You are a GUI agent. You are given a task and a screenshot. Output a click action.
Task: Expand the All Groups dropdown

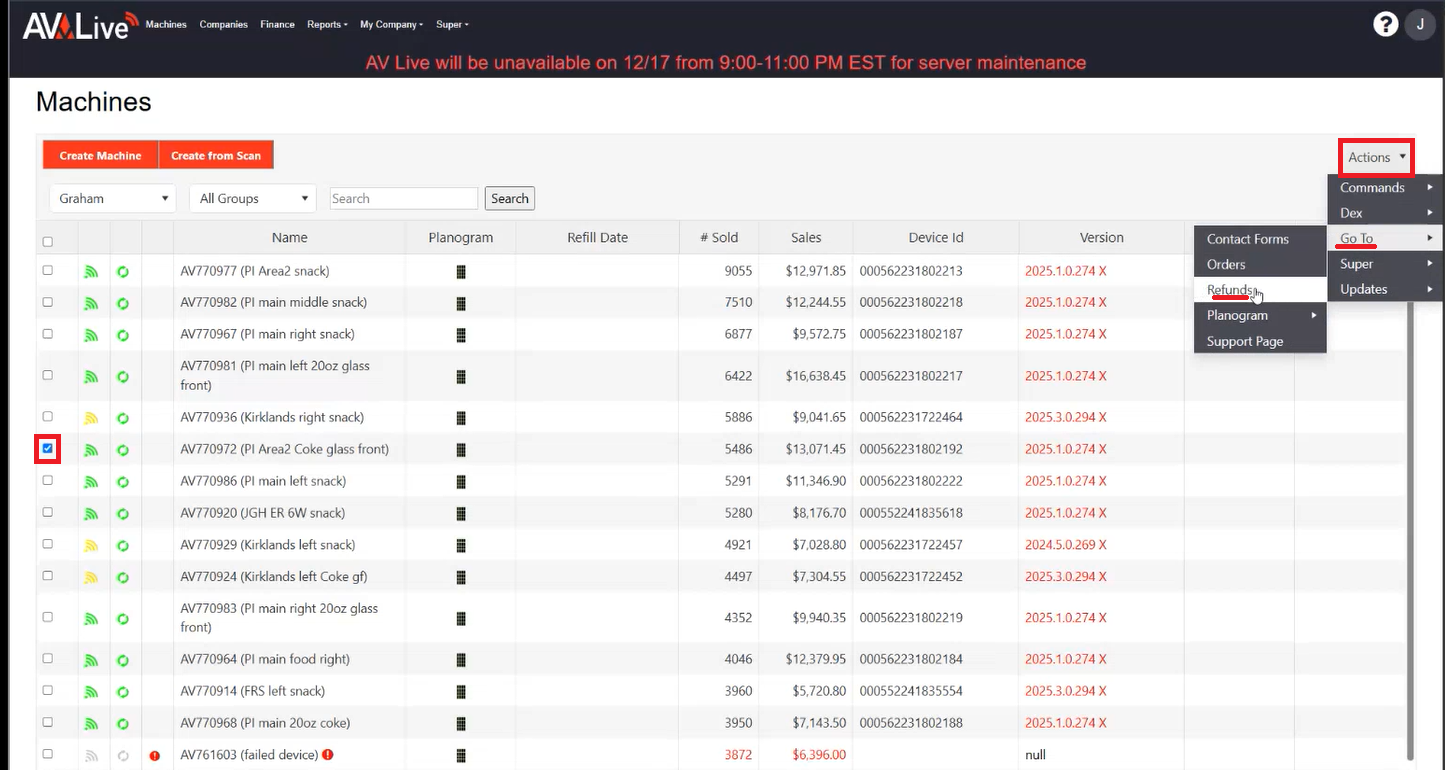click(x=252, y=198)
